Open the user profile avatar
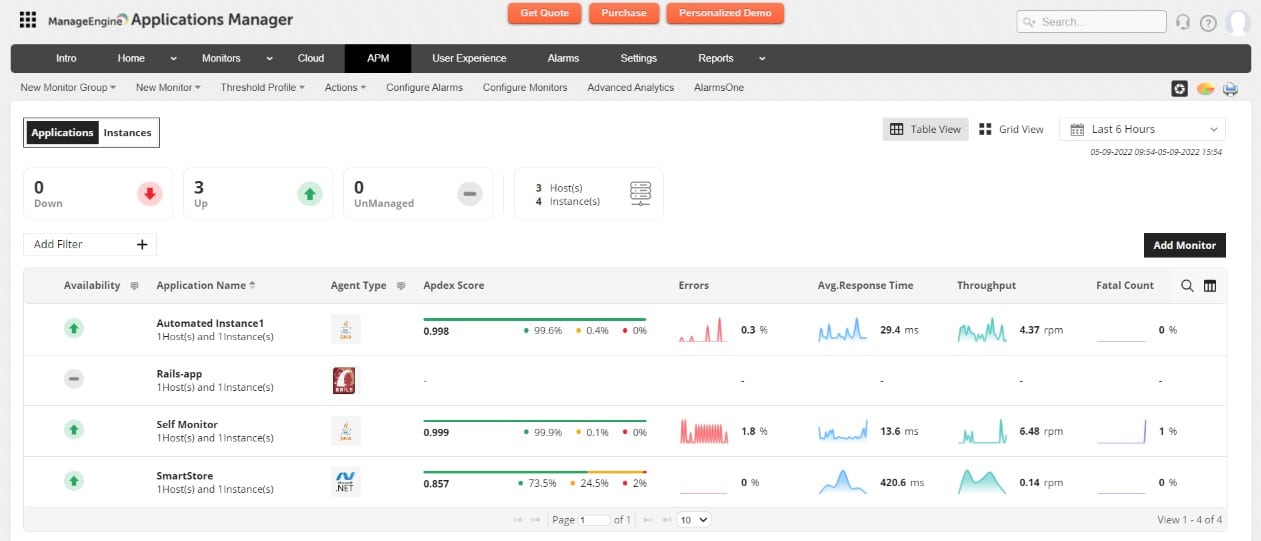Viewport: 1261px width, 541px height. pos(1238,22)
